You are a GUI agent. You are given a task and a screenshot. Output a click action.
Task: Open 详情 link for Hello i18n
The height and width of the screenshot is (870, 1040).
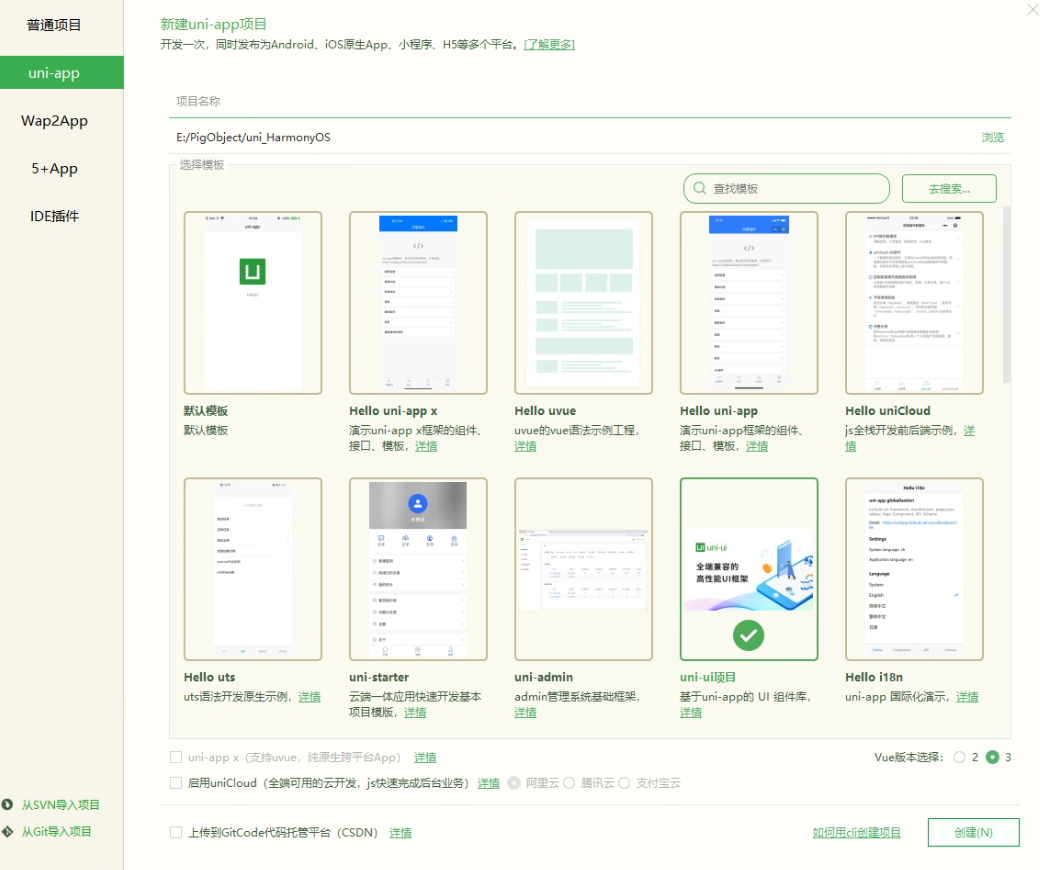coord(967,696)
